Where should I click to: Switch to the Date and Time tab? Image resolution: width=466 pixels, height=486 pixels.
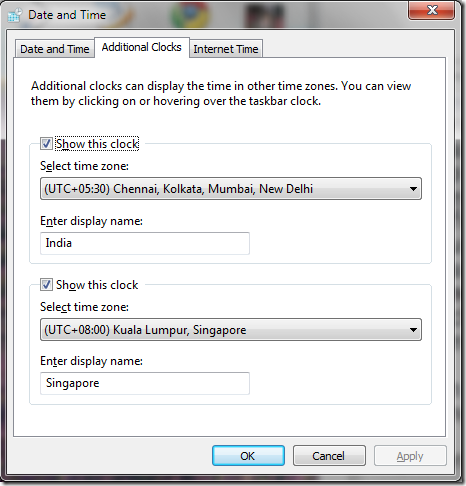point(55,49)
